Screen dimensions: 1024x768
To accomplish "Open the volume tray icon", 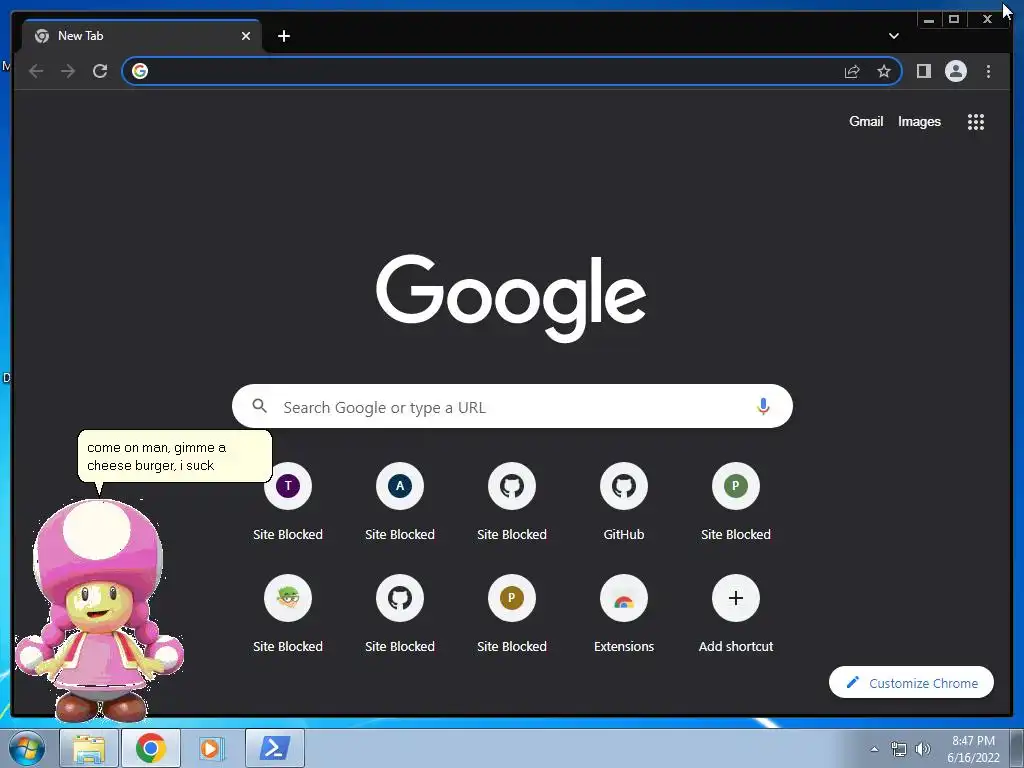I will [923, 749].
